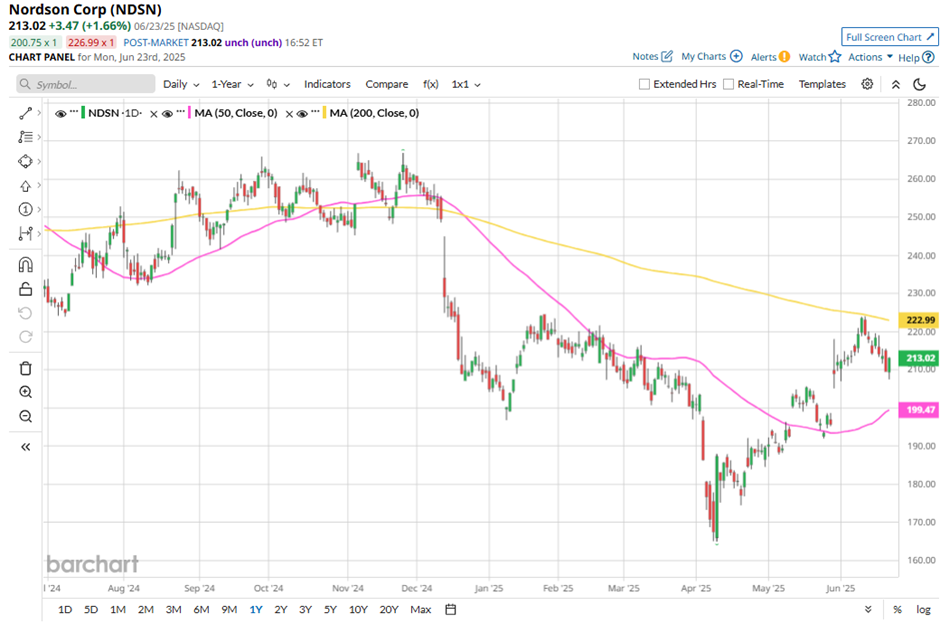Zoom in using the magnifier plus icon
The image size is (940, 624).
[x=25, y=392]
